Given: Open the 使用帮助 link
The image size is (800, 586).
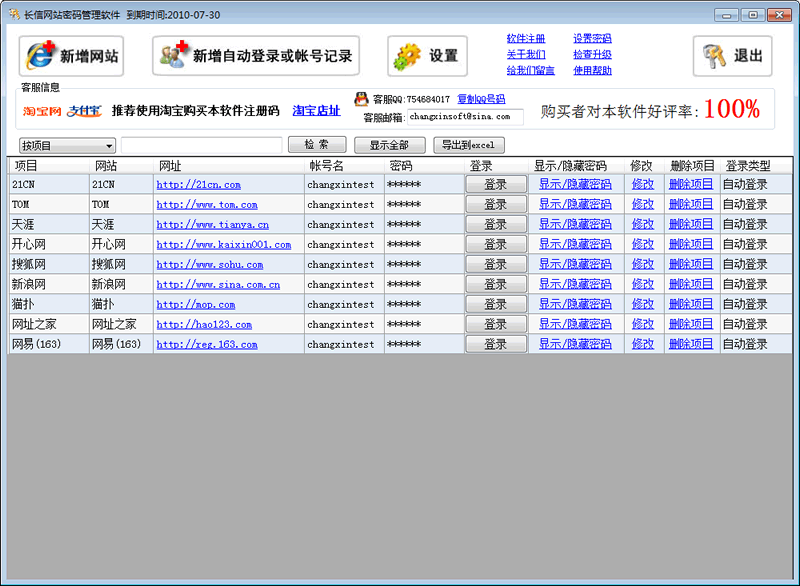Looking at the screenshot, I should coord(592,70).
